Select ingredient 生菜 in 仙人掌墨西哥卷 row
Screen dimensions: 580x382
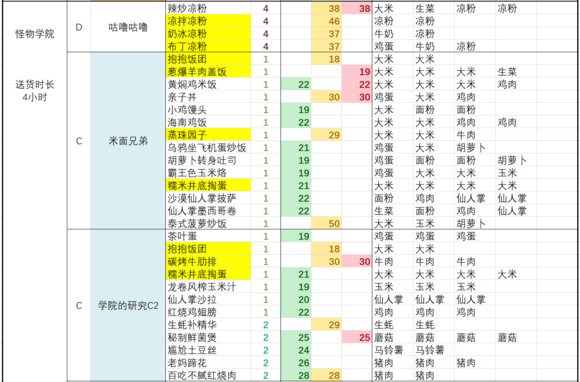pos(384,211)
